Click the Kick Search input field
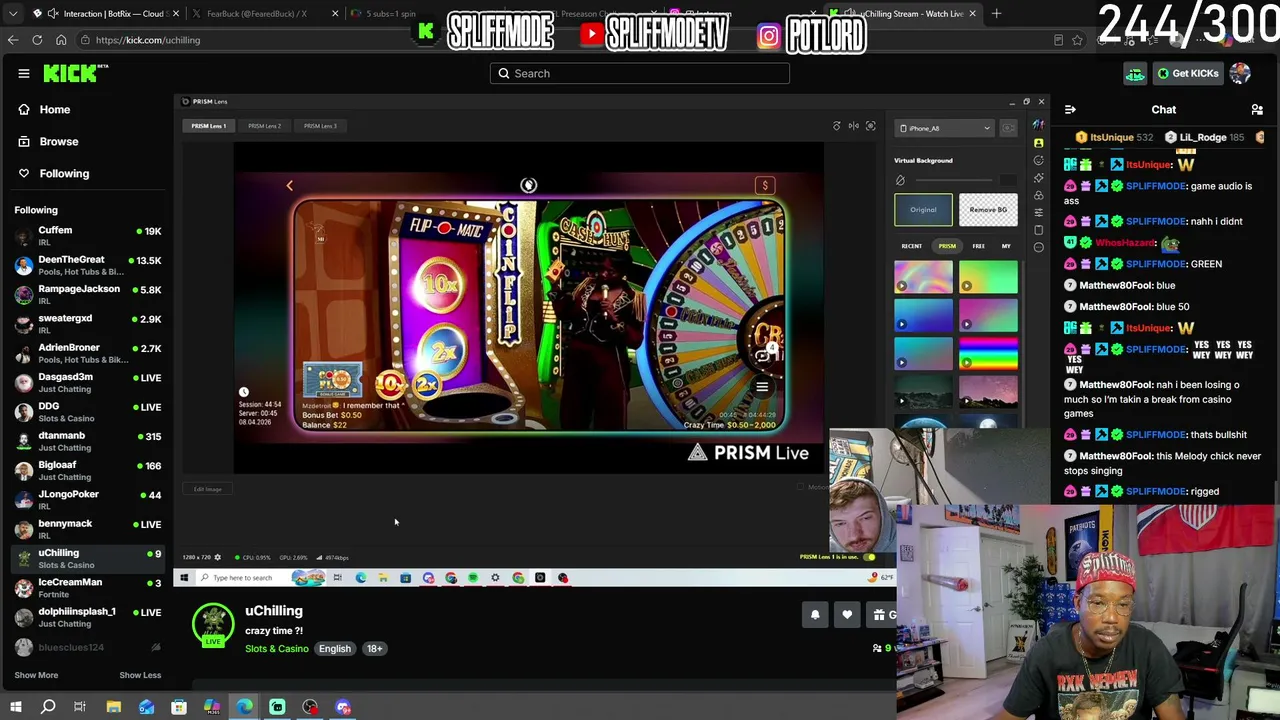This screenshot has height=720, width=1280. pos(640,73)
